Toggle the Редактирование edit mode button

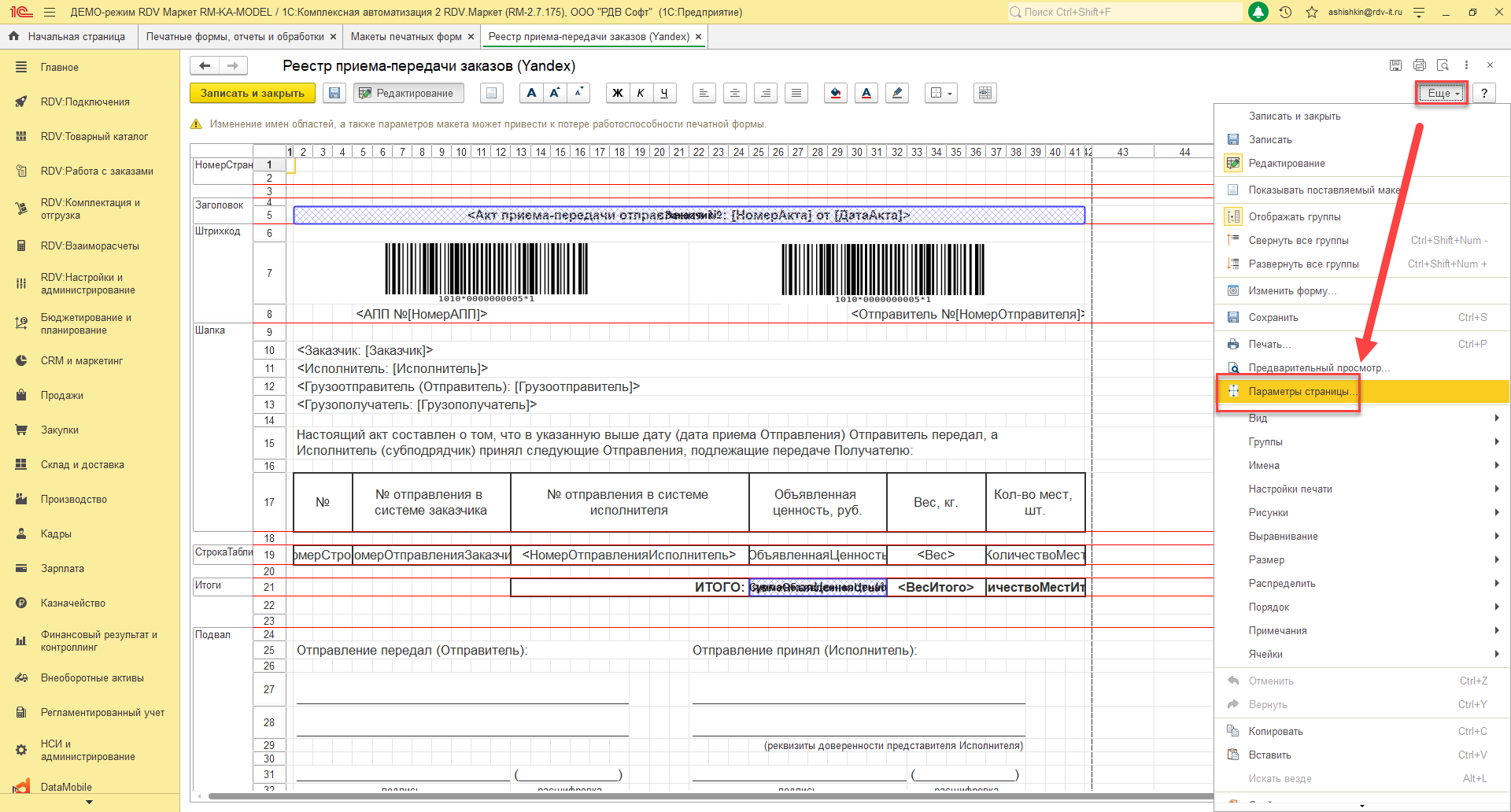(x=408, y=93)
